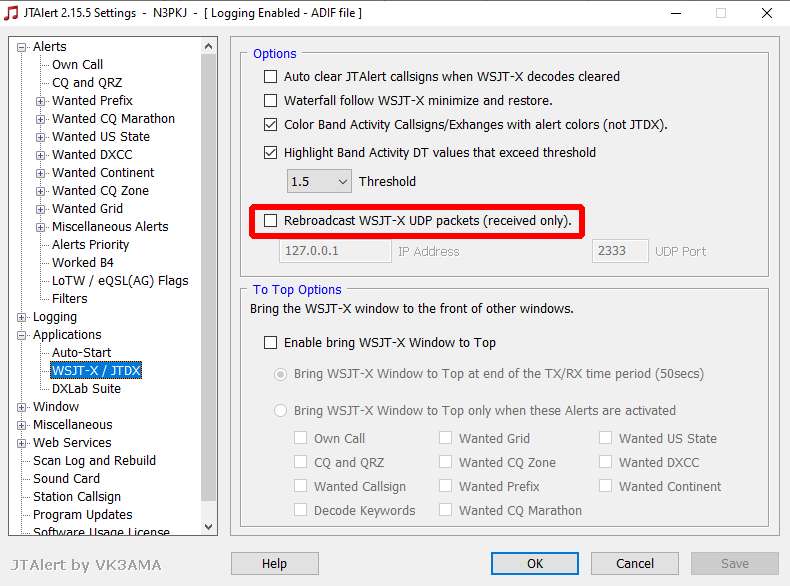This screenshot has height=586, width=790.
Task: Open LoTW / eQSL(AG) Flags page
Action: point(120,281)
